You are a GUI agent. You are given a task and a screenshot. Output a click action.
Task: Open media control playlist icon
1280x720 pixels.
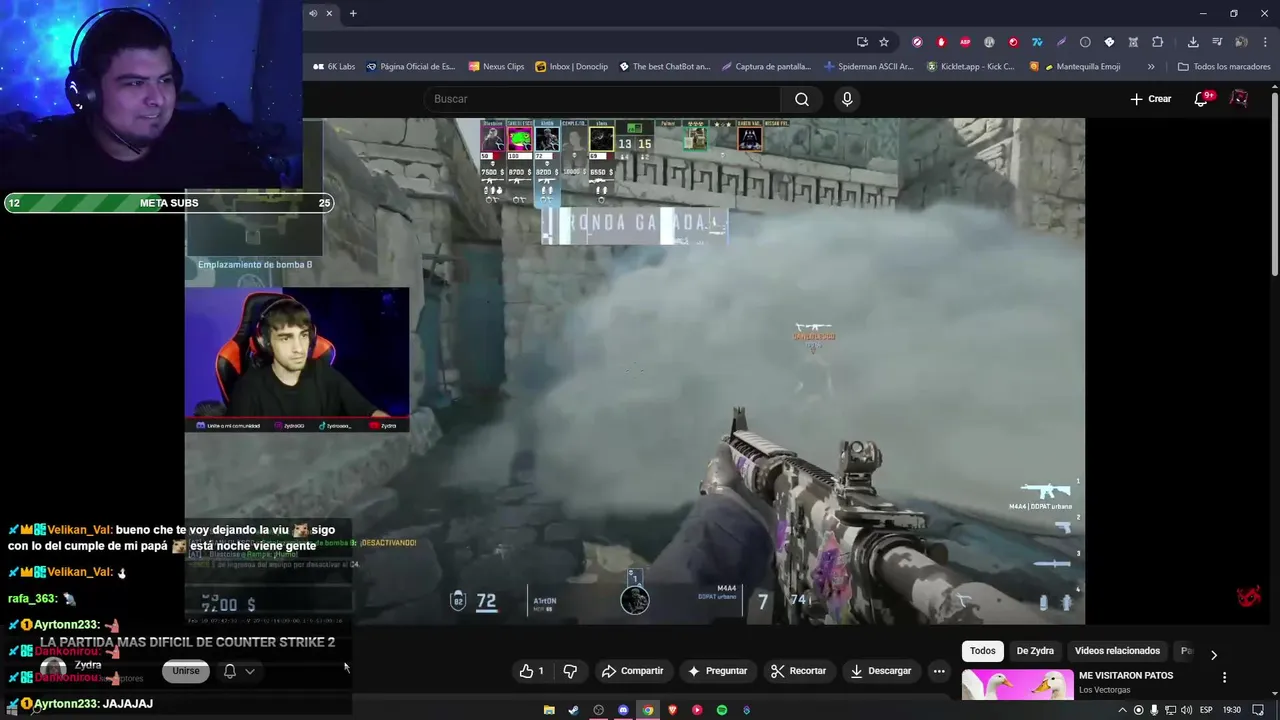click(1217, 42)
